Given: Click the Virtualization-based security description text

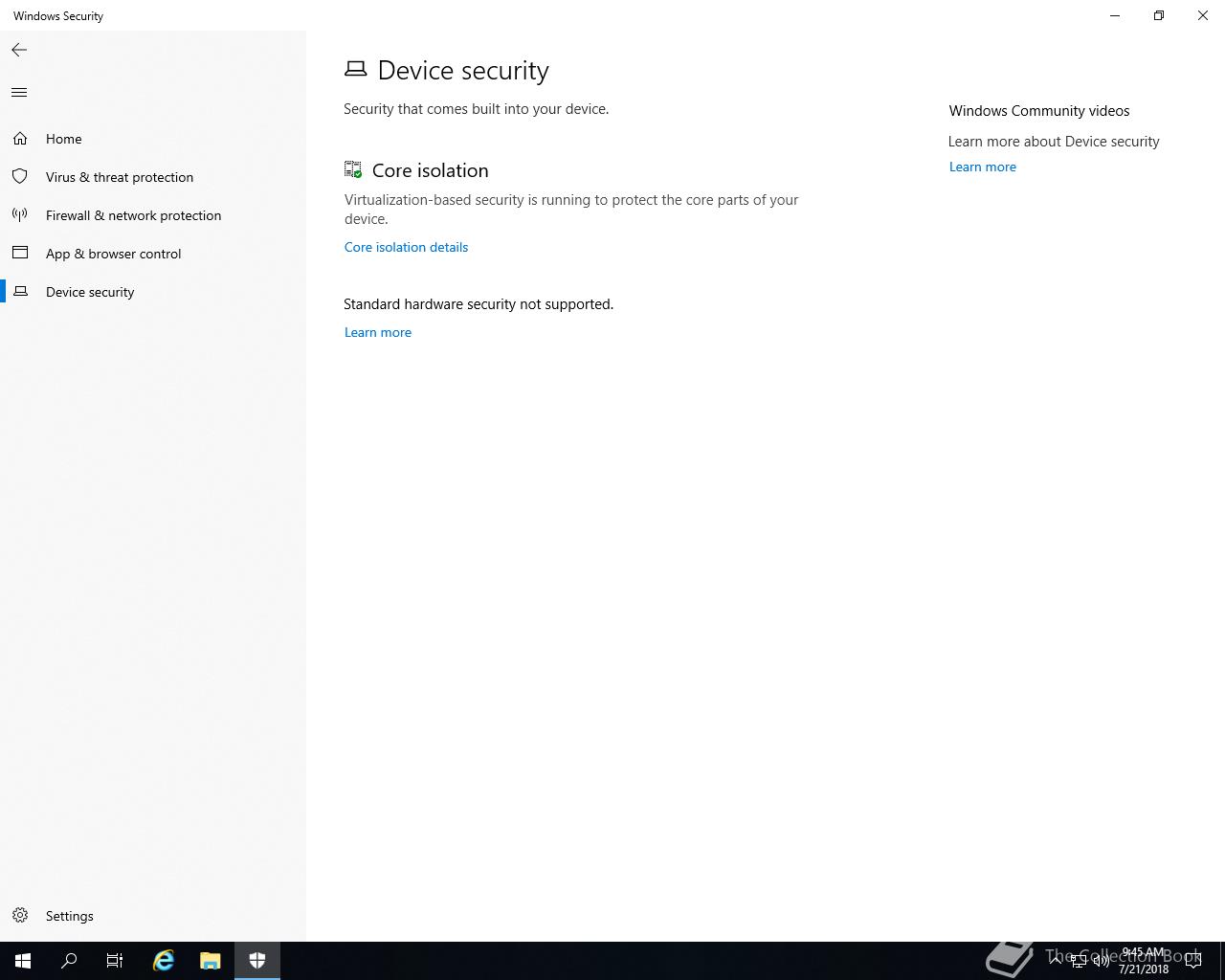Looking at the screenshot, I should (x=571, y=210).
